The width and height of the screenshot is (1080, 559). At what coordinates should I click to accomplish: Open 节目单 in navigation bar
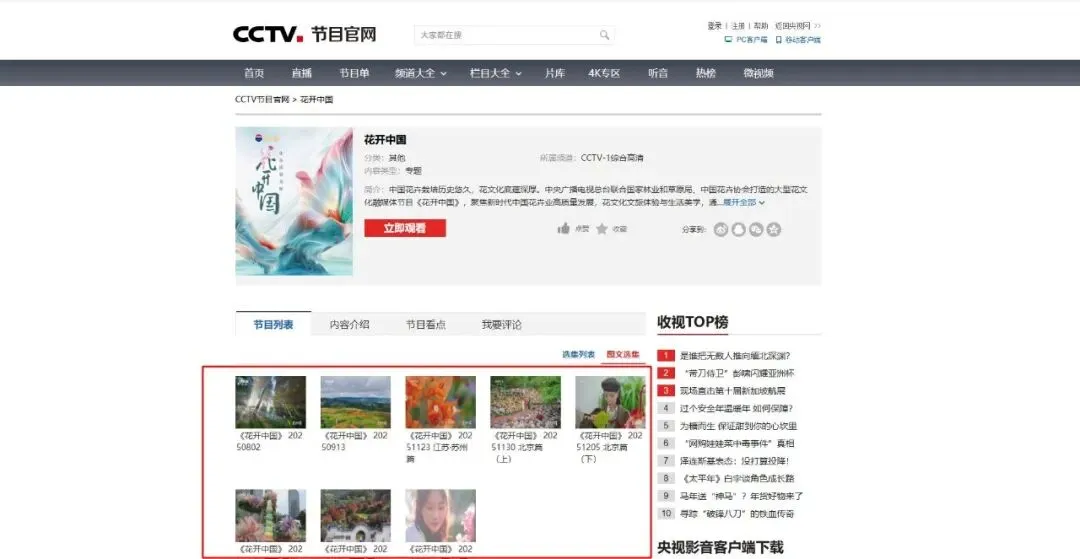[x=354, y=73]
